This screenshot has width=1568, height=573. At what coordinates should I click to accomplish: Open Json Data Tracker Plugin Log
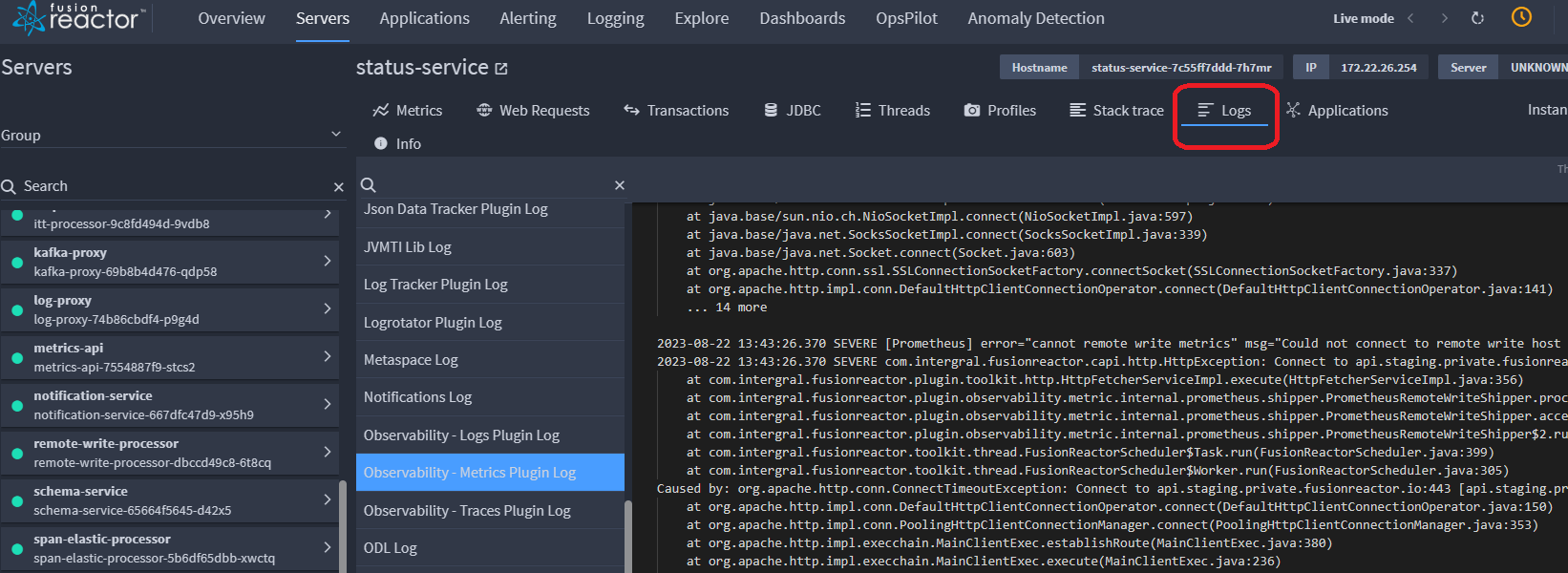click(490, 210)
